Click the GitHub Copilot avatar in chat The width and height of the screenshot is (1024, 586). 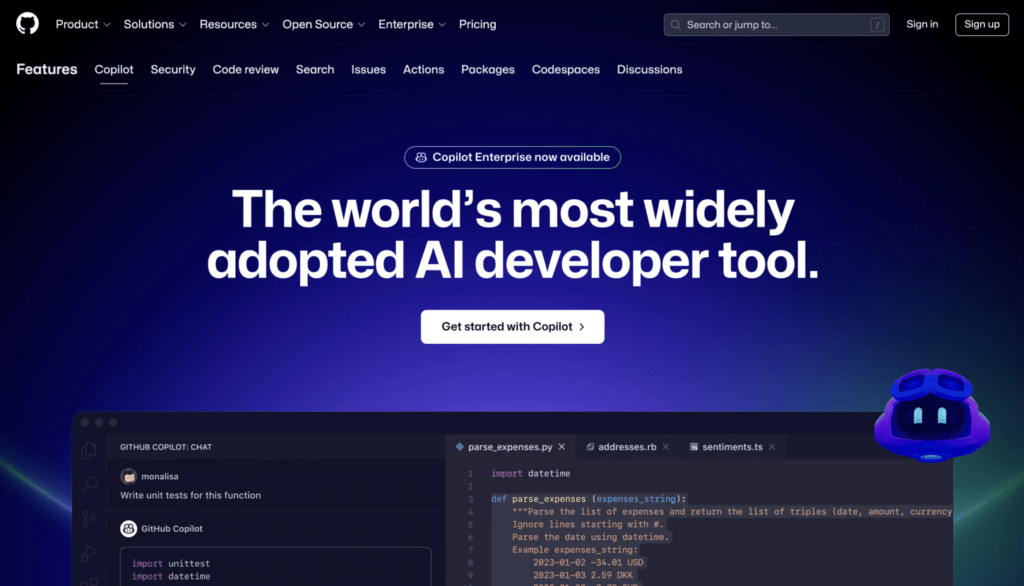click(x=129, y=529)
